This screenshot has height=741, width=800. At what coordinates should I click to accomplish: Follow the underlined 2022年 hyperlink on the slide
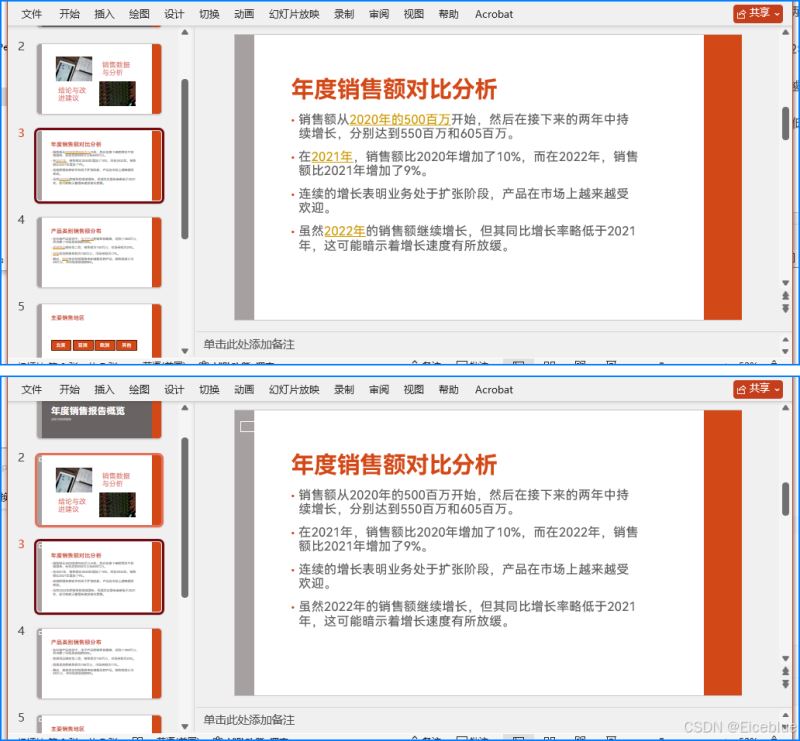345,231
